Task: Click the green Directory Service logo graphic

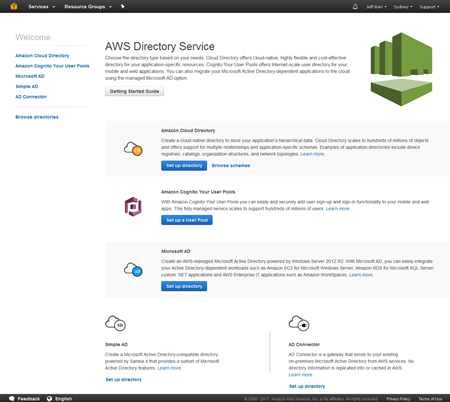Action: pos(401,69)
